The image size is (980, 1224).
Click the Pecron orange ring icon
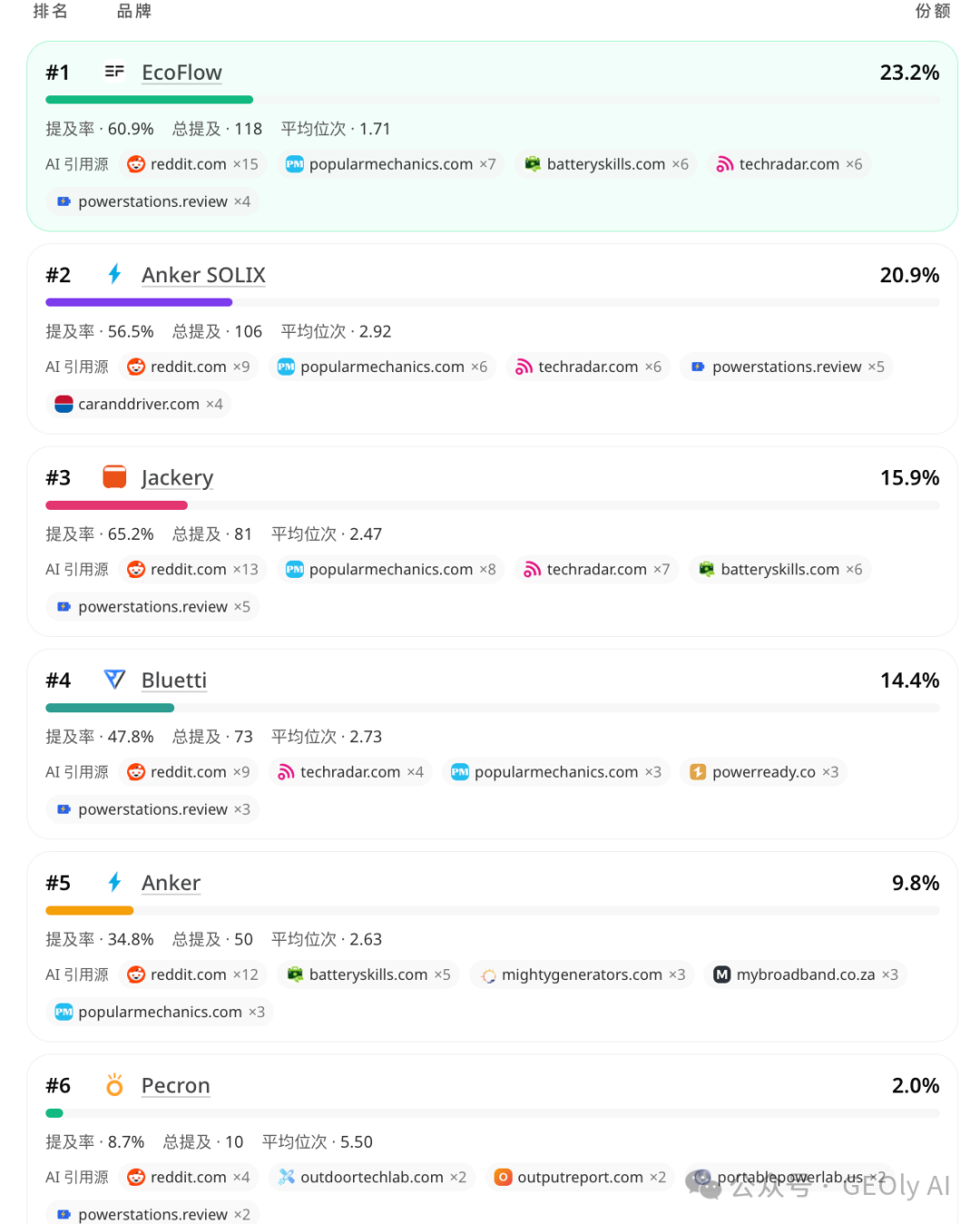pyautogui.click(x=114, y=1084)
